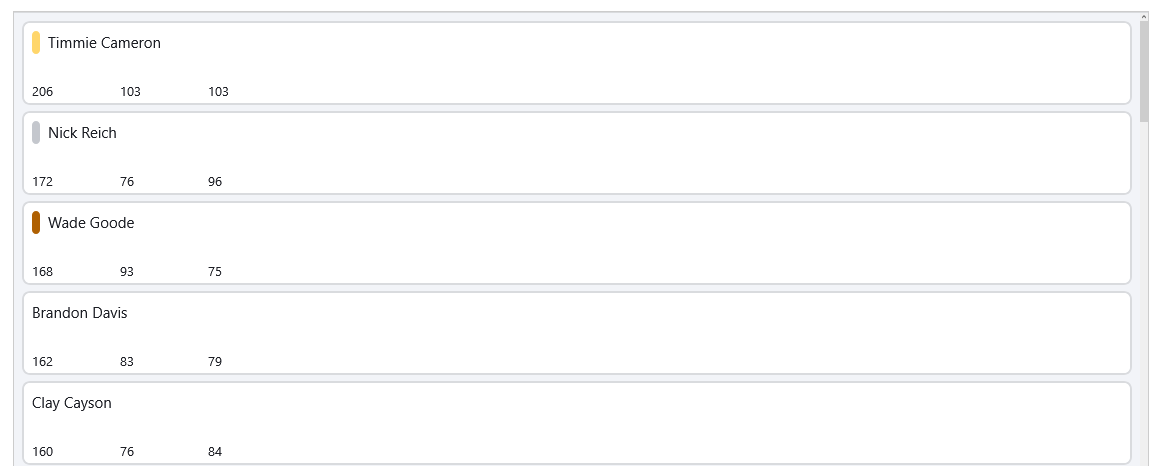This screenshot has height=466, width=1160.
Task: Click Wade Goode's total score 168
Action: [43, 272]
